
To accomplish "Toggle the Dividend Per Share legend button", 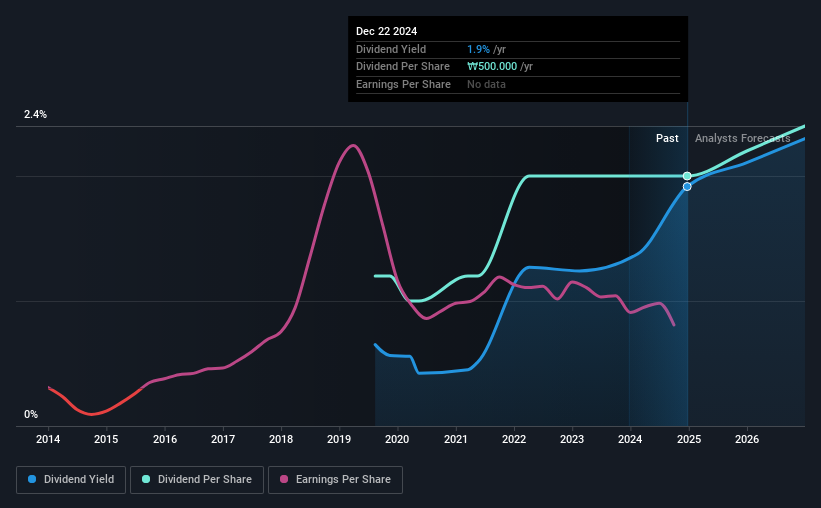I will 197,480.
